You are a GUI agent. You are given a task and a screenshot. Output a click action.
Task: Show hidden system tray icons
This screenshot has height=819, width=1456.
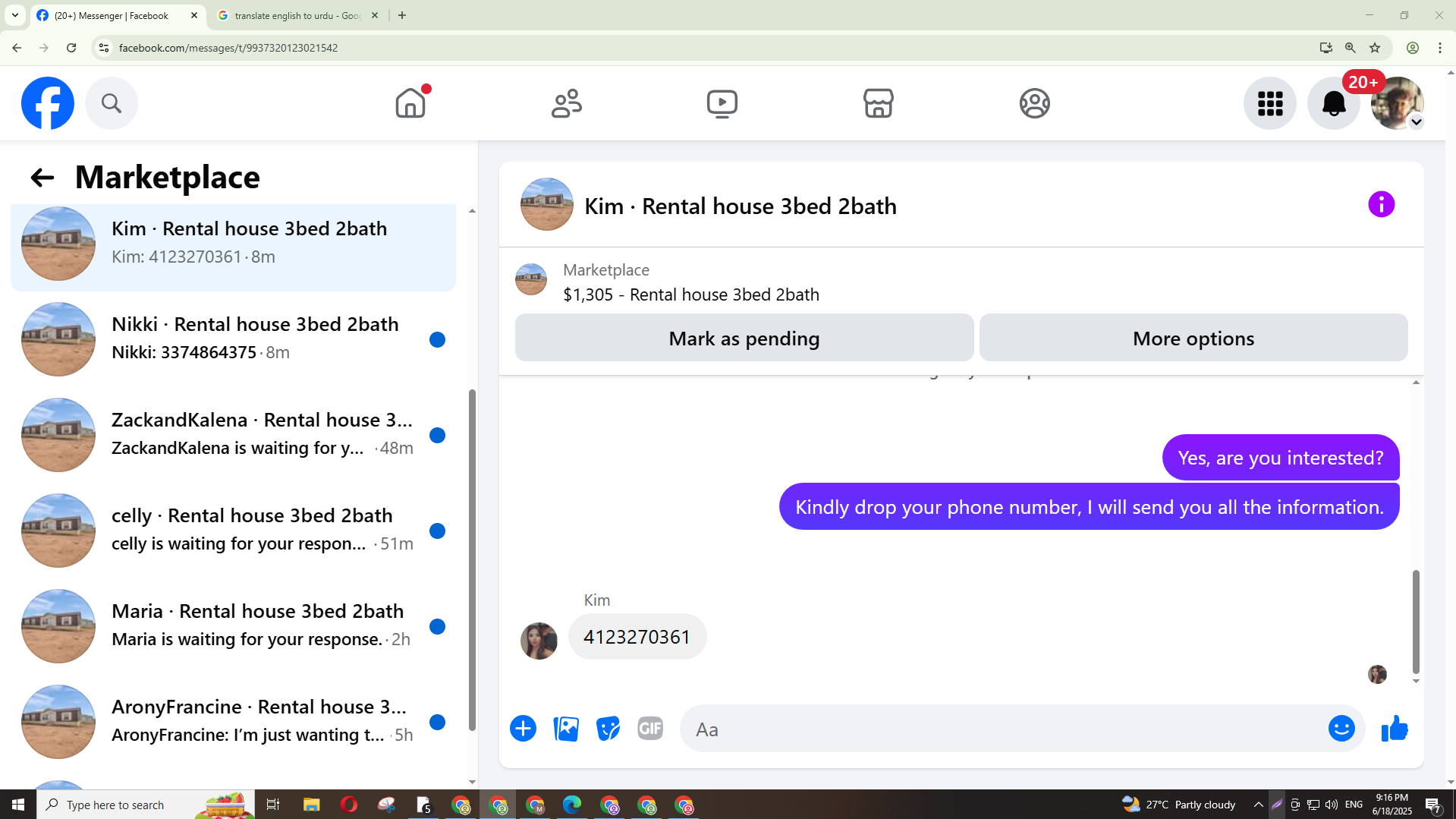[x=1259, y=805]
